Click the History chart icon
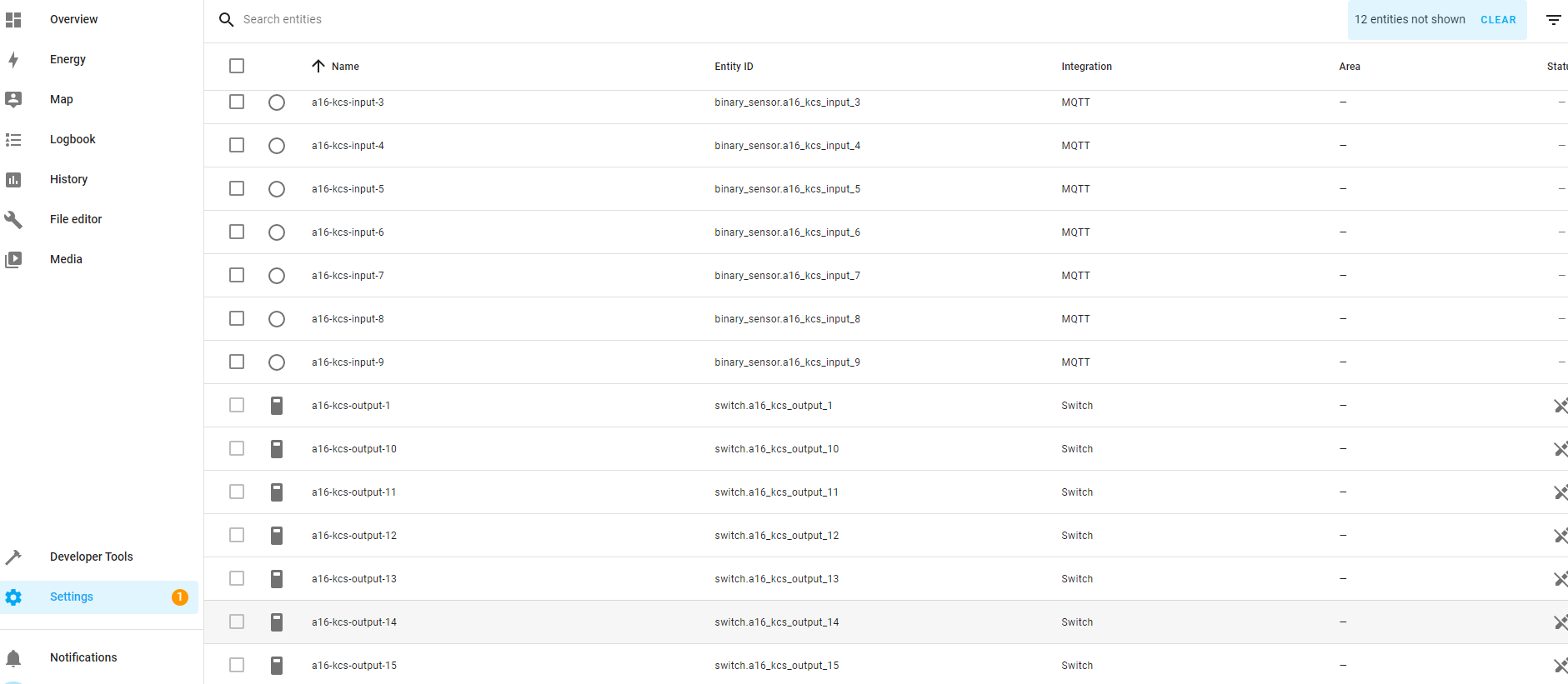The image size is (1568, 684). point(13,179)
